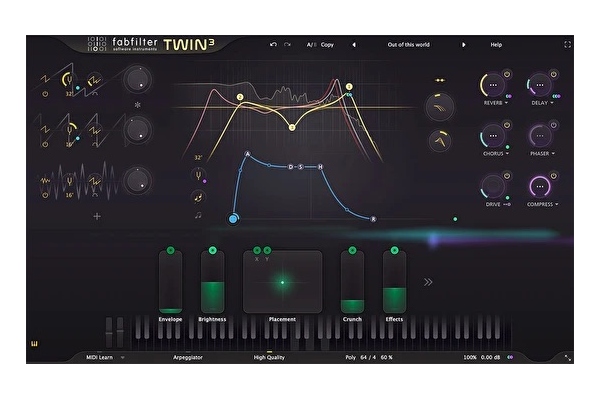
Task: Select the noise oscillator's waveform icon
Action: click(45, 181)
